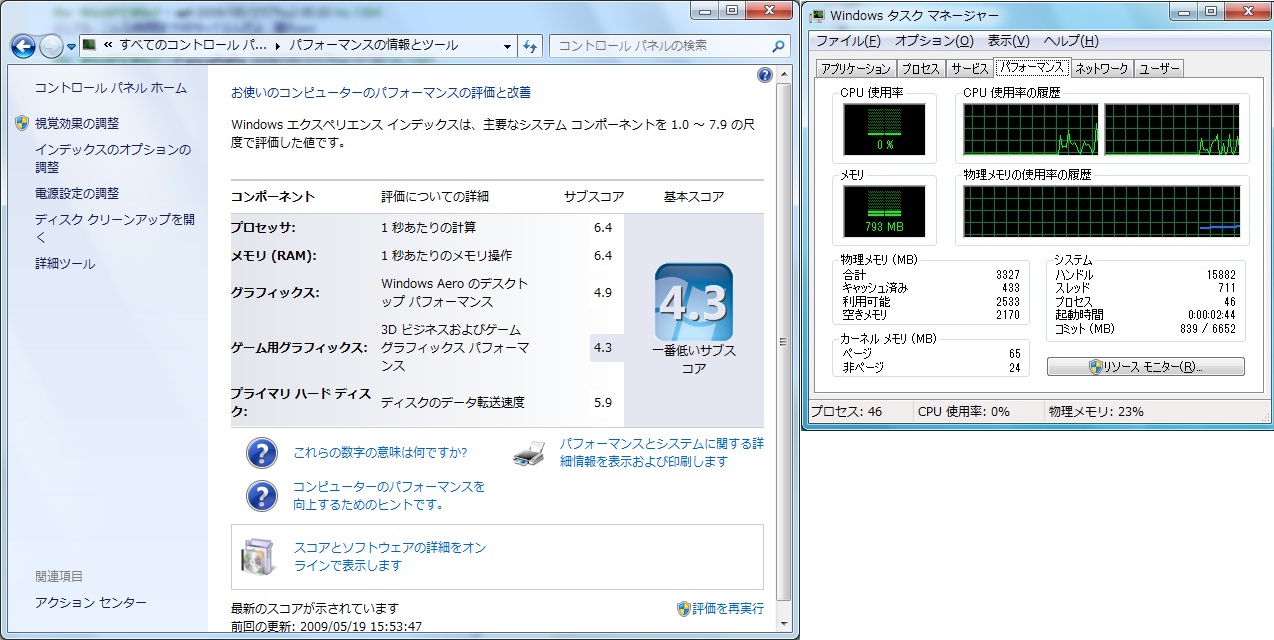Open これらの数字の意味は何ですか? link
Screen dimensions: 1274x640
pos(380,453)
